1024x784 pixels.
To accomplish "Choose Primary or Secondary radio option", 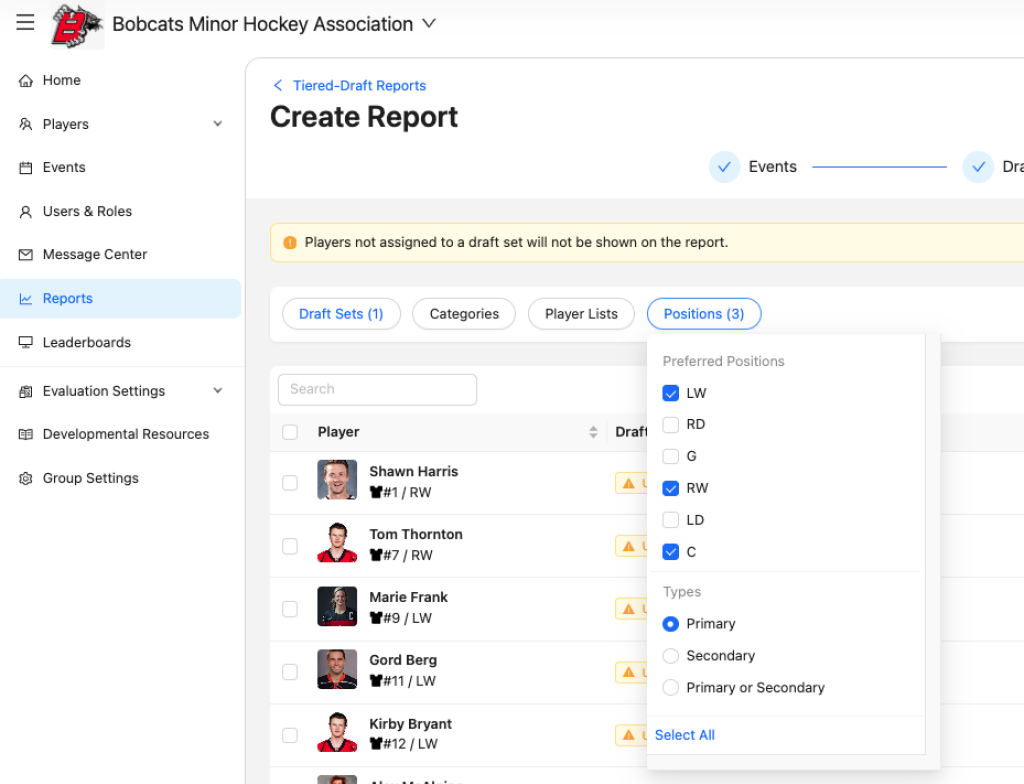I will coord(671,688).
